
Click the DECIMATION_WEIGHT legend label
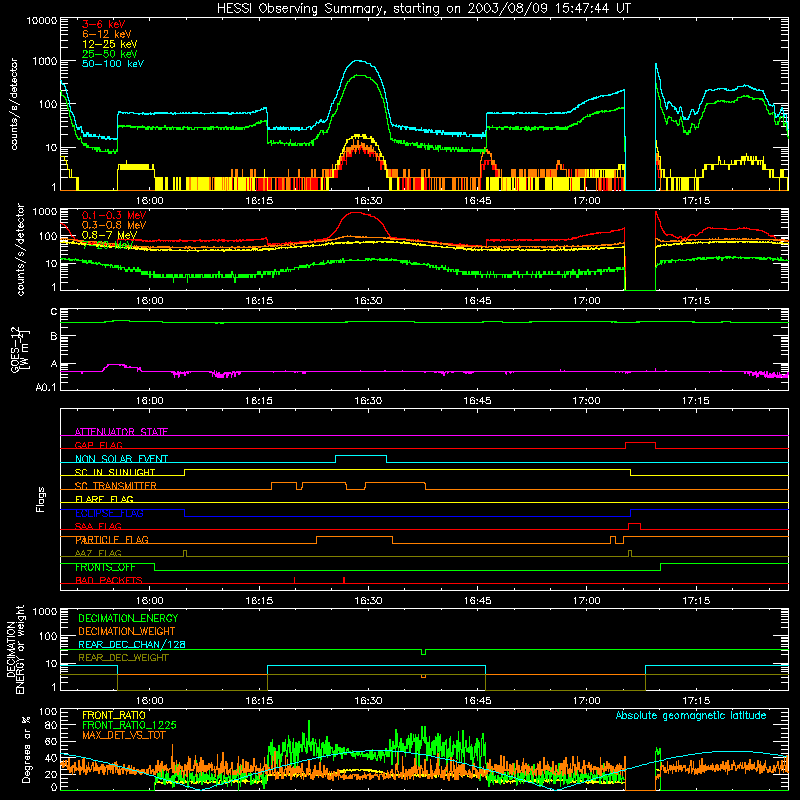point(127,631)
